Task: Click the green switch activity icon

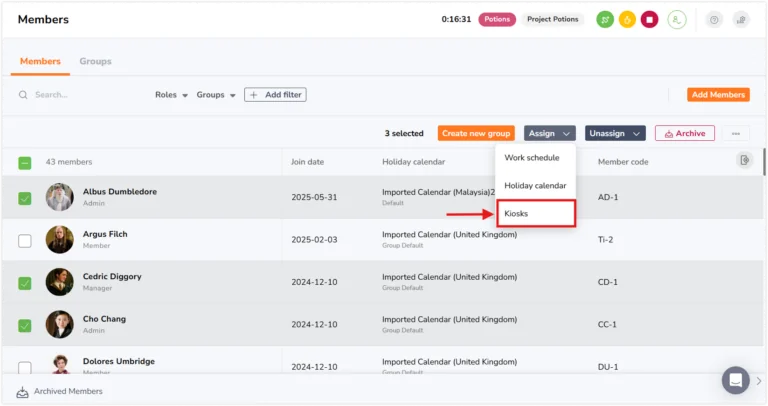Action: [605, 20]
